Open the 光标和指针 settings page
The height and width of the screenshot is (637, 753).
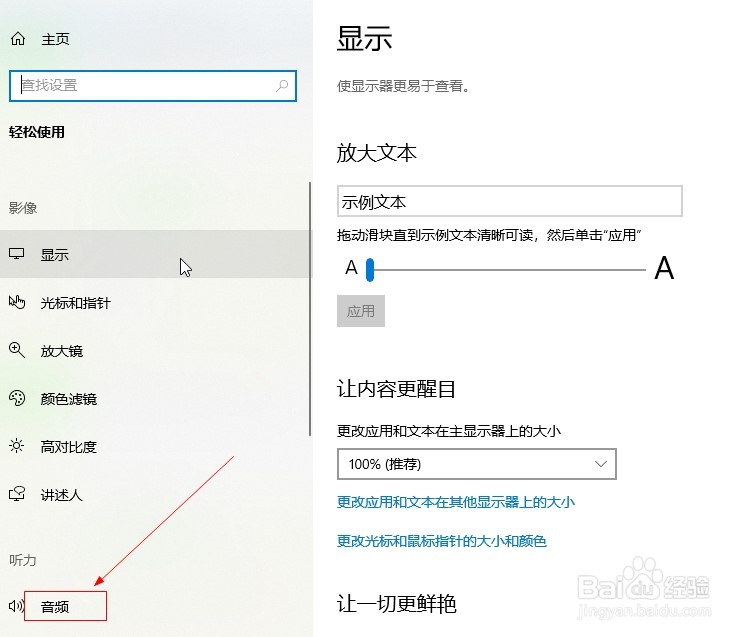tap(75, 303)
